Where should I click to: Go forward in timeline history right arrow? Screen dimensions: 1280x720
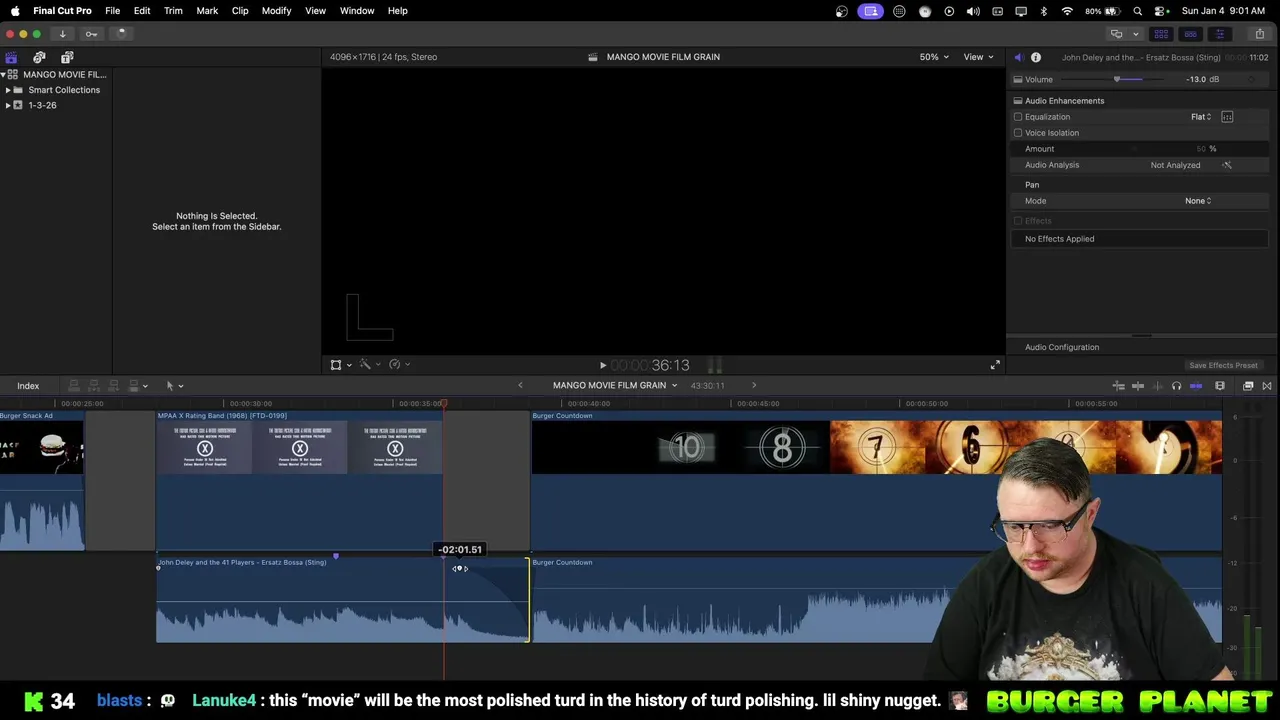[x=754, y=385]
